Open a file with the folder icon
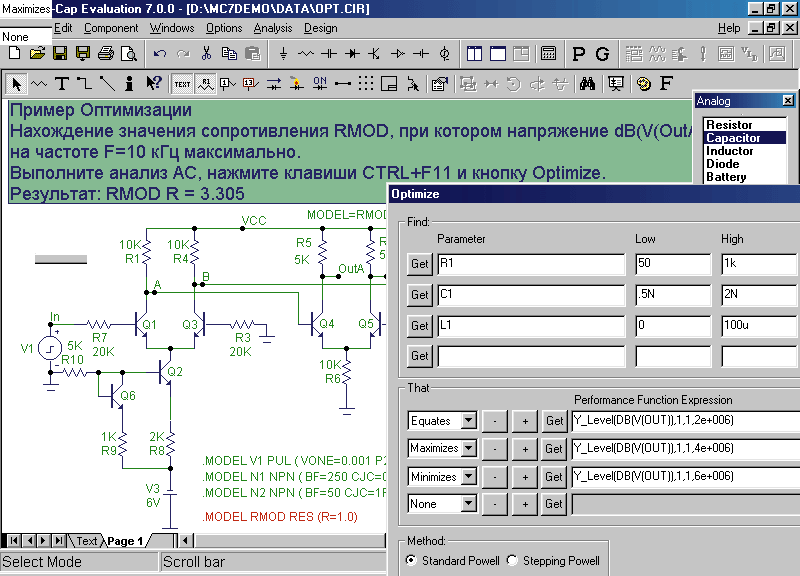Viewport: 800px width, 576px height. coord(37,54)
